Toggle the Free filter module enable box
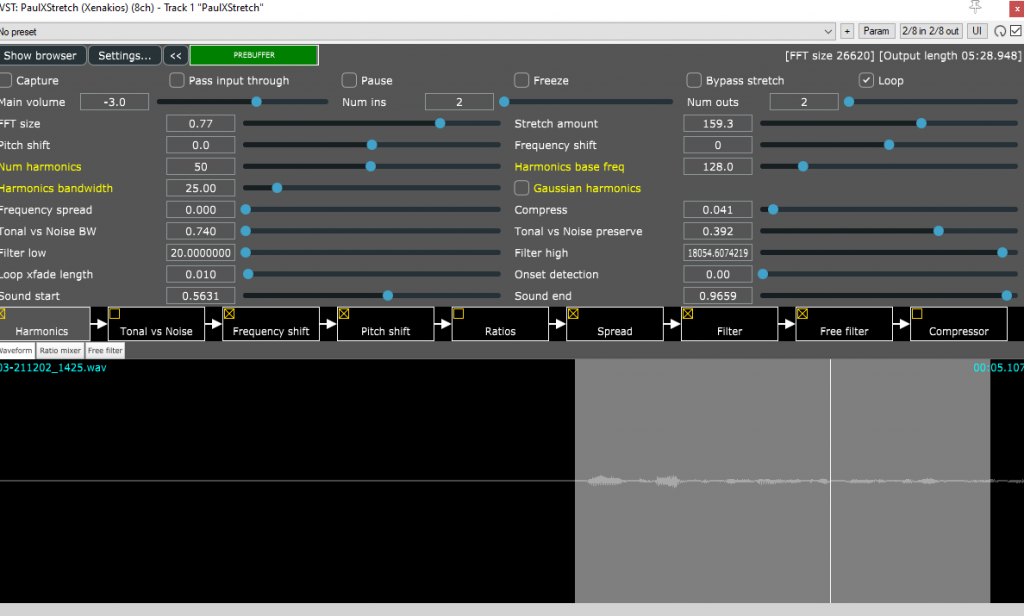This screenshot has width=1024, height=616. [x=802, y=314]
